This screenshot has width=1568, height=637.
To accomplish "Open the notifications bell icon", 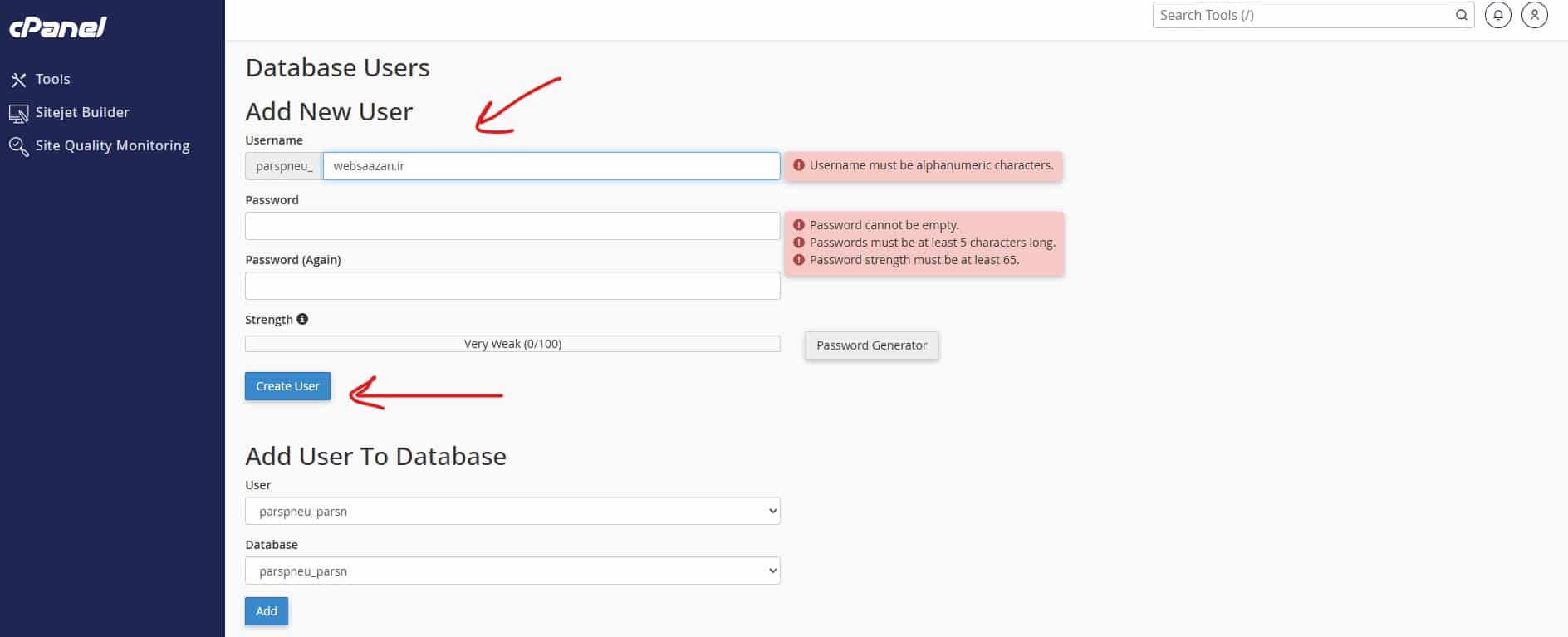I will (x=1497, y=15).
